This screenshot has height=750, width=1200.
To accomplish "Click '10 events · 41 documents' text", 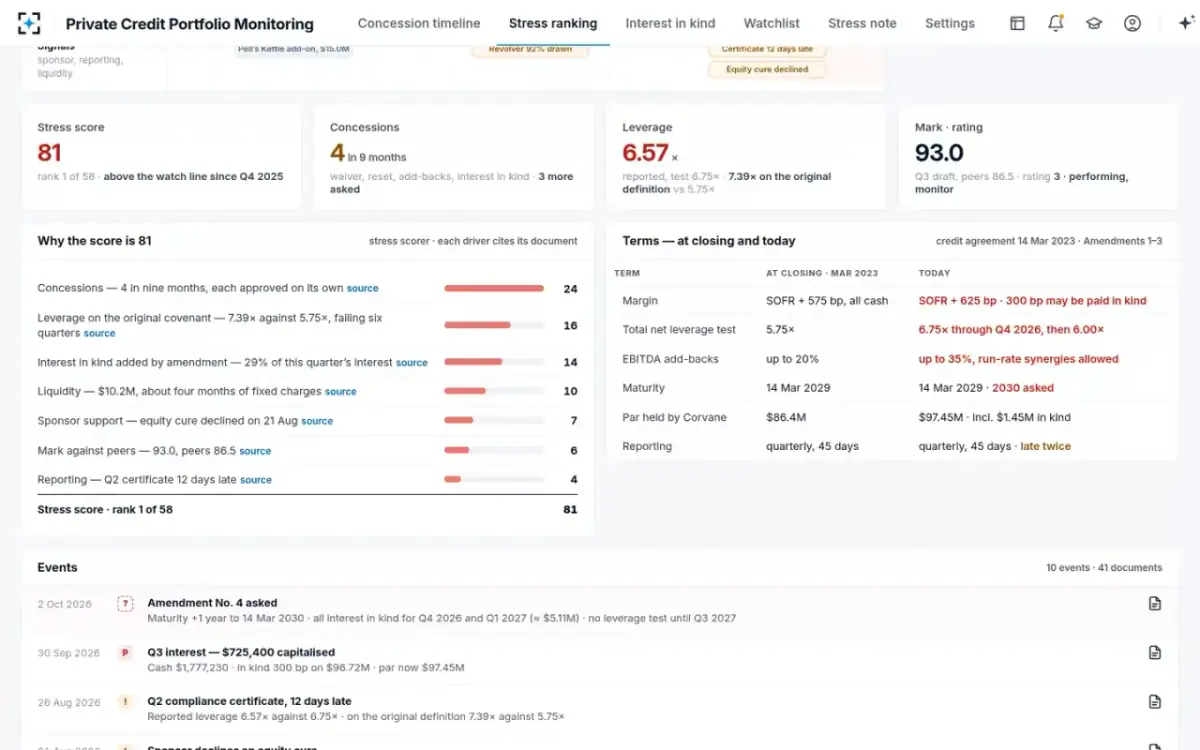I will [x=1104, y=568].
